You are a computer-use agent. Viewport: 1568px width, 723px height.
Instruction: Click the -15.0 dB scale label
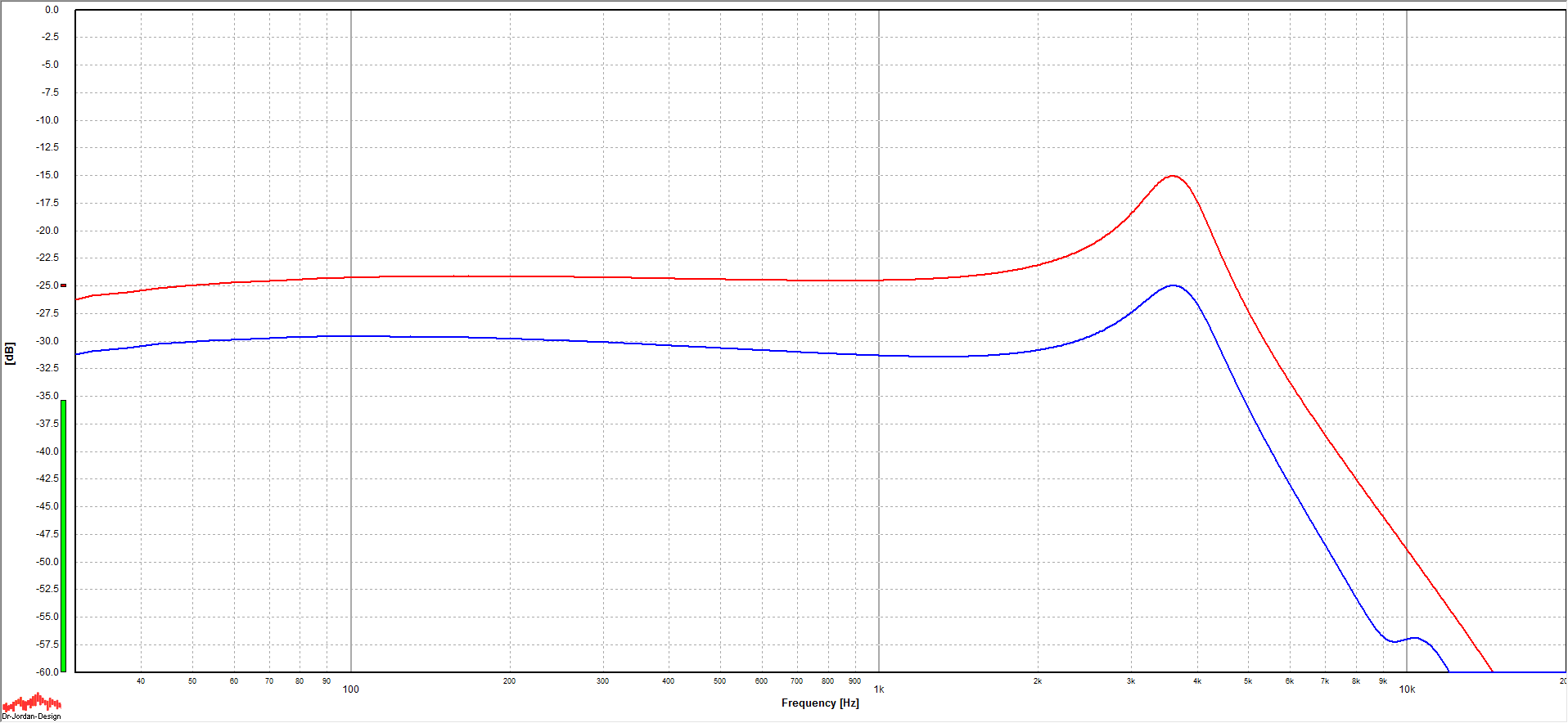47,175
